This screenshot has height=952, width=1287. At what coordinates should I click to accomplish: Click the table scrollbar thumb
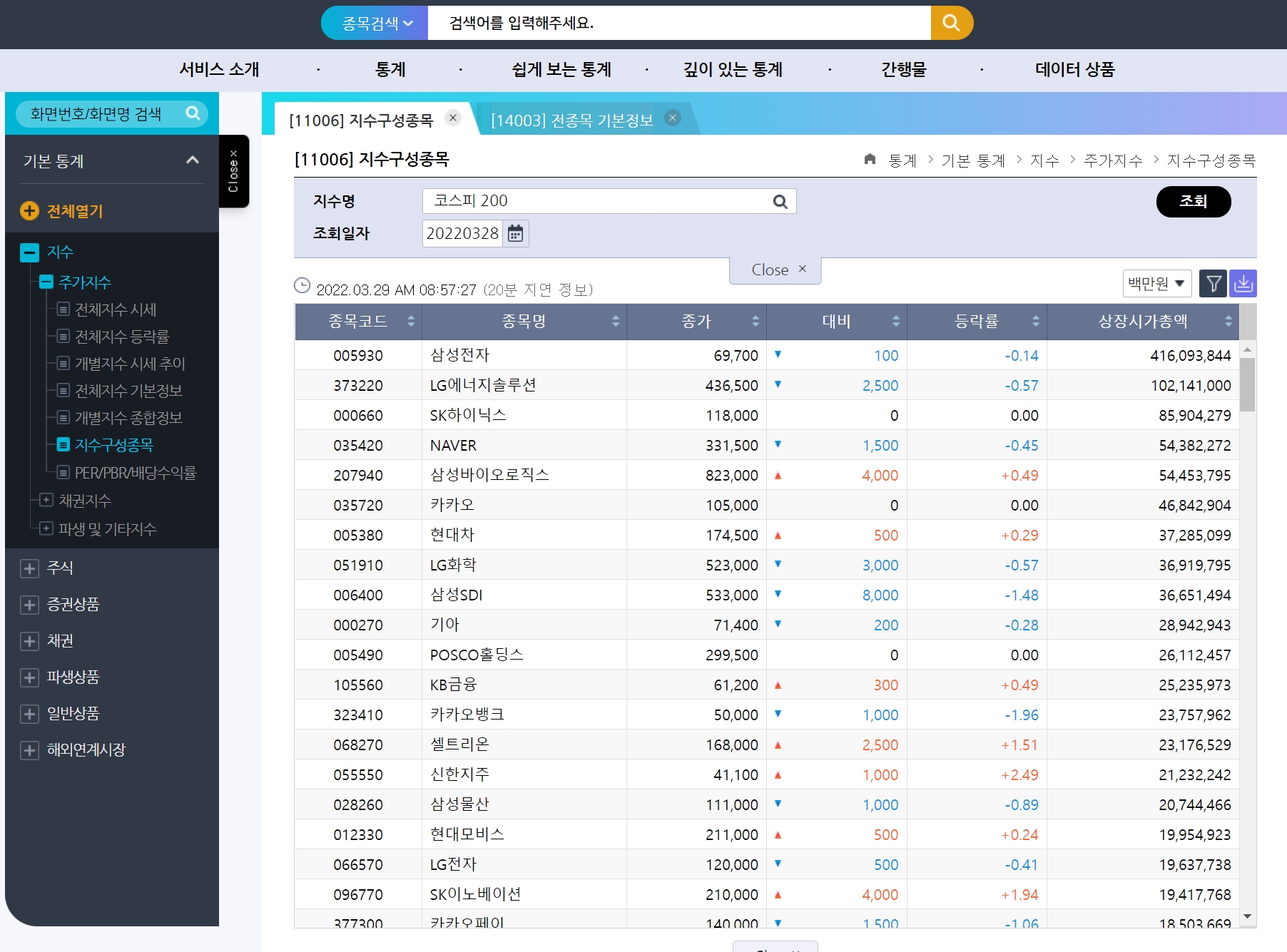(x=1247, y=384)
